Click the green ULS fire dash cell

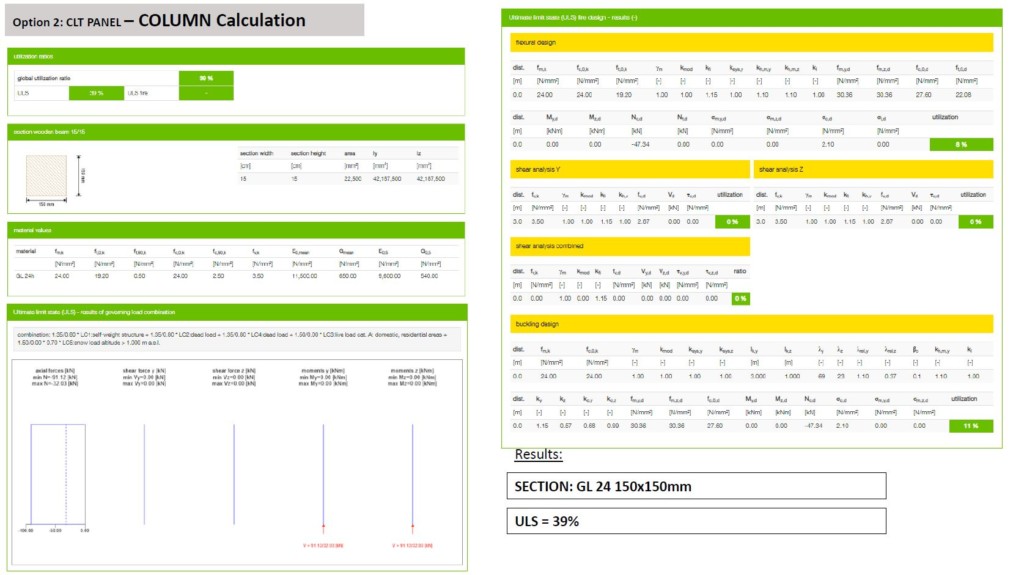click(206, 92)
